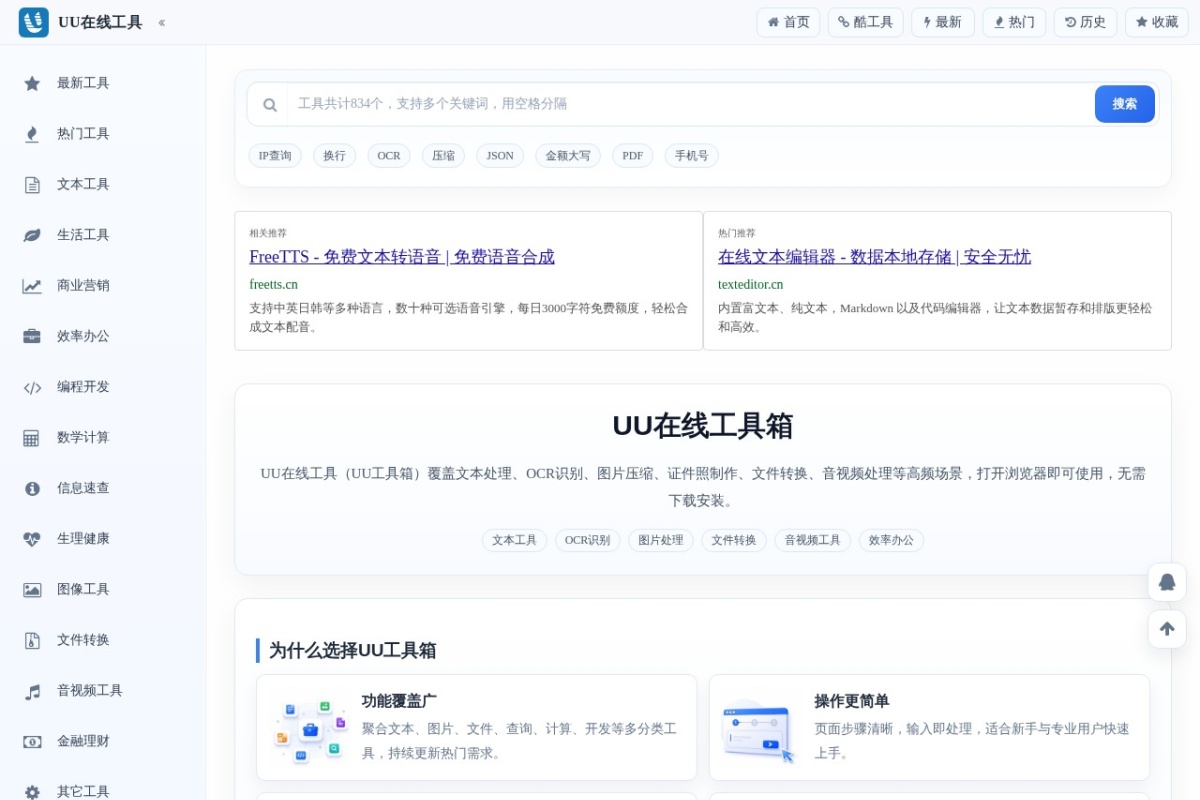Click the document icon beside 文本工具
The width and height of the screenshot is (1200, 800).
click(32, 185)
